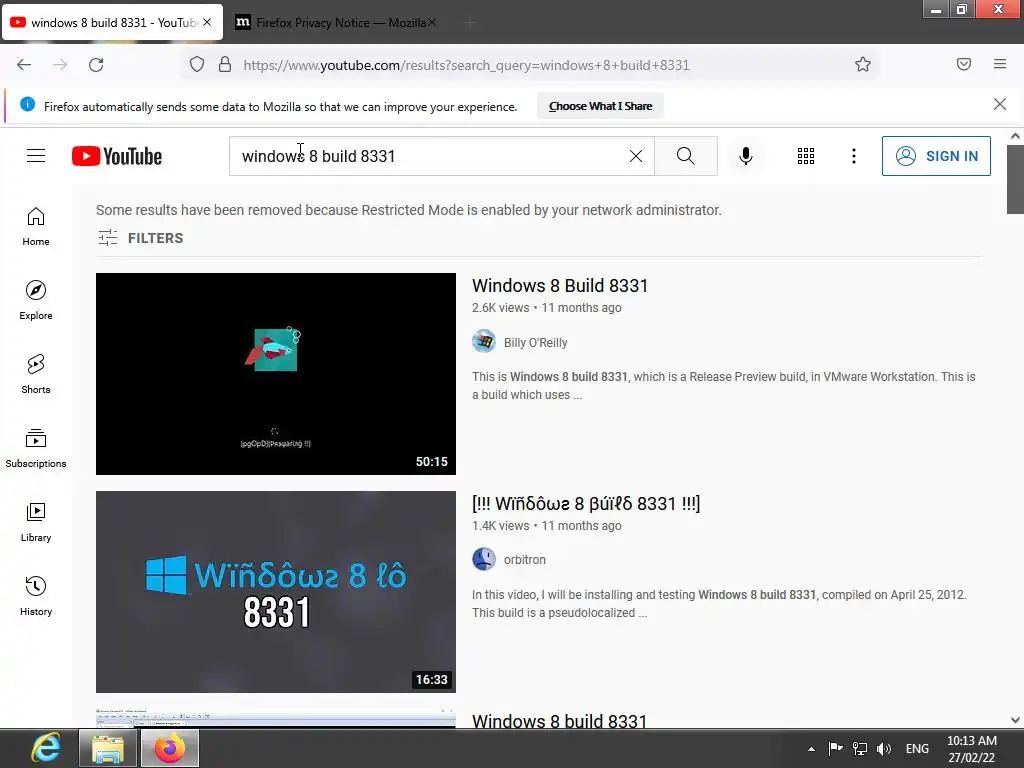Go back with the browser back arrow
This screenshot has height=768, width=1024.
tap(24, 65)
